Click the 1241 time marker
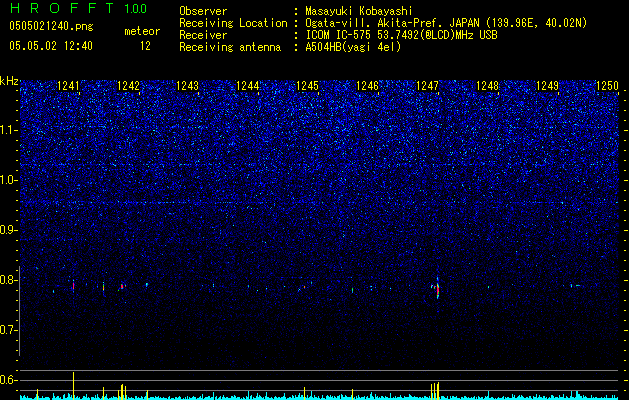Image resolution: width=629 pixels, height=400 pixels. pos(68,85)
